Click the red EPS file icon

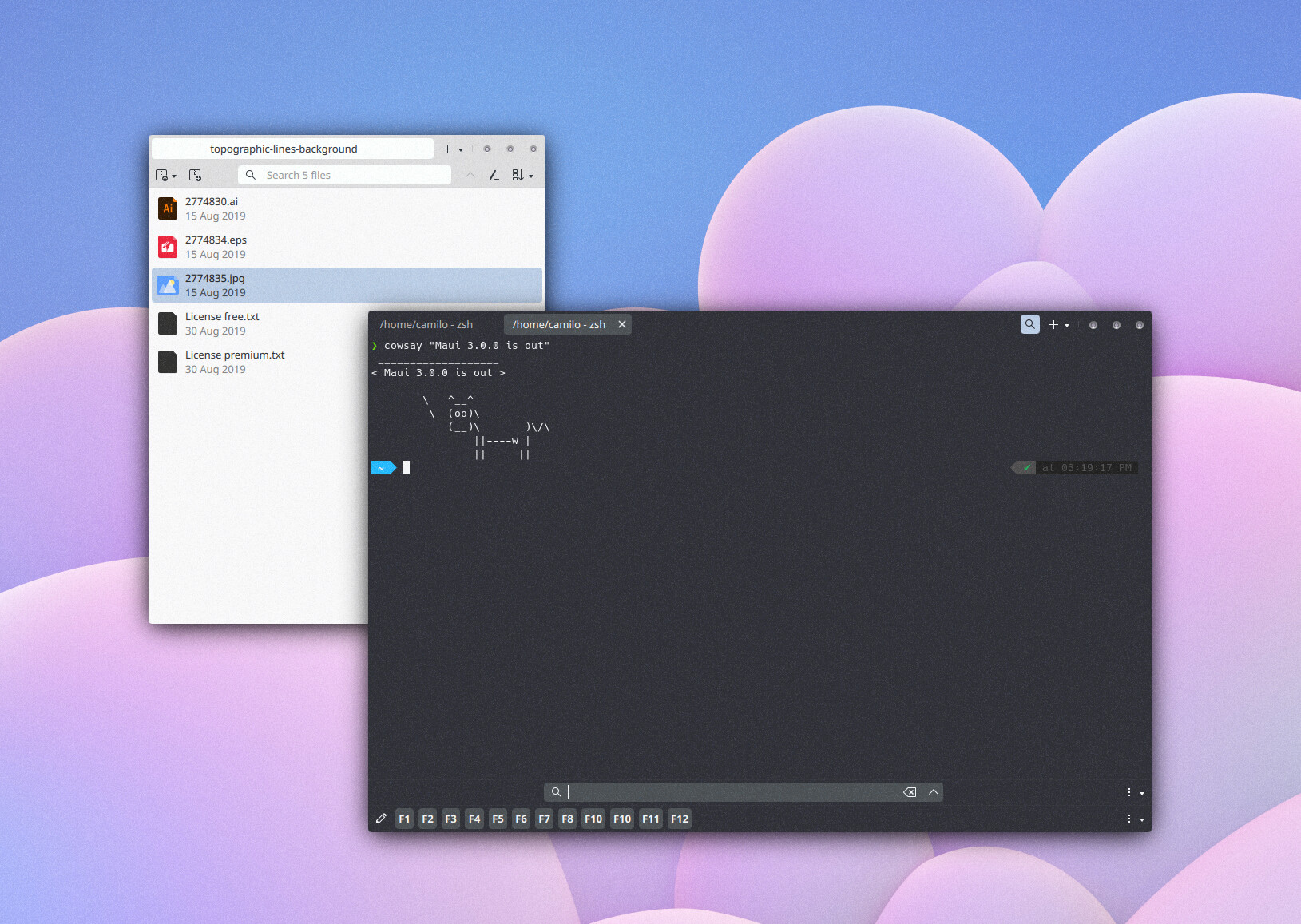pyautogui.click(x=168, y=247)
